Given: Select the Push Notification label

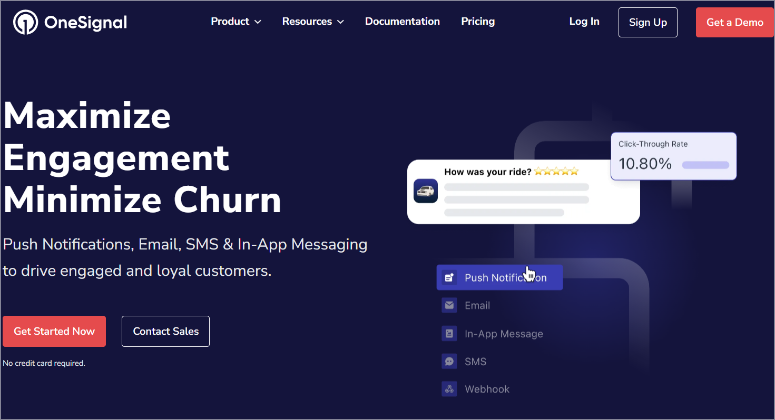Looking at the screenshot, I should [x=505, y=278].
